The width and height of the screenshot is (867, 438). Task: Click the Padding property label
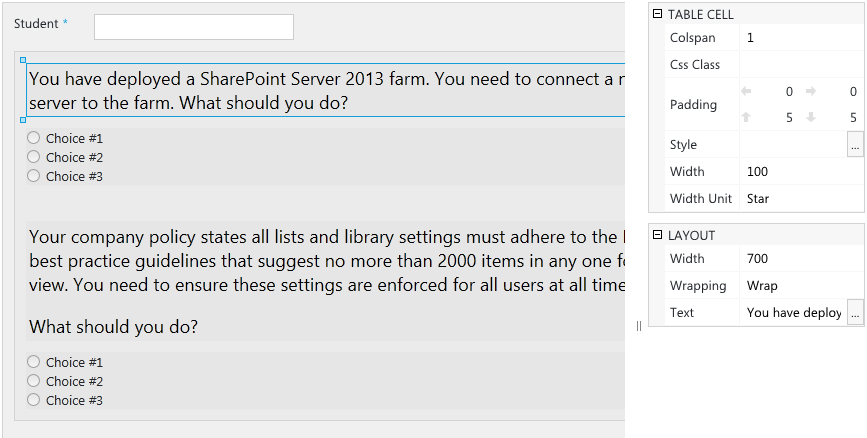click(693, 105)
